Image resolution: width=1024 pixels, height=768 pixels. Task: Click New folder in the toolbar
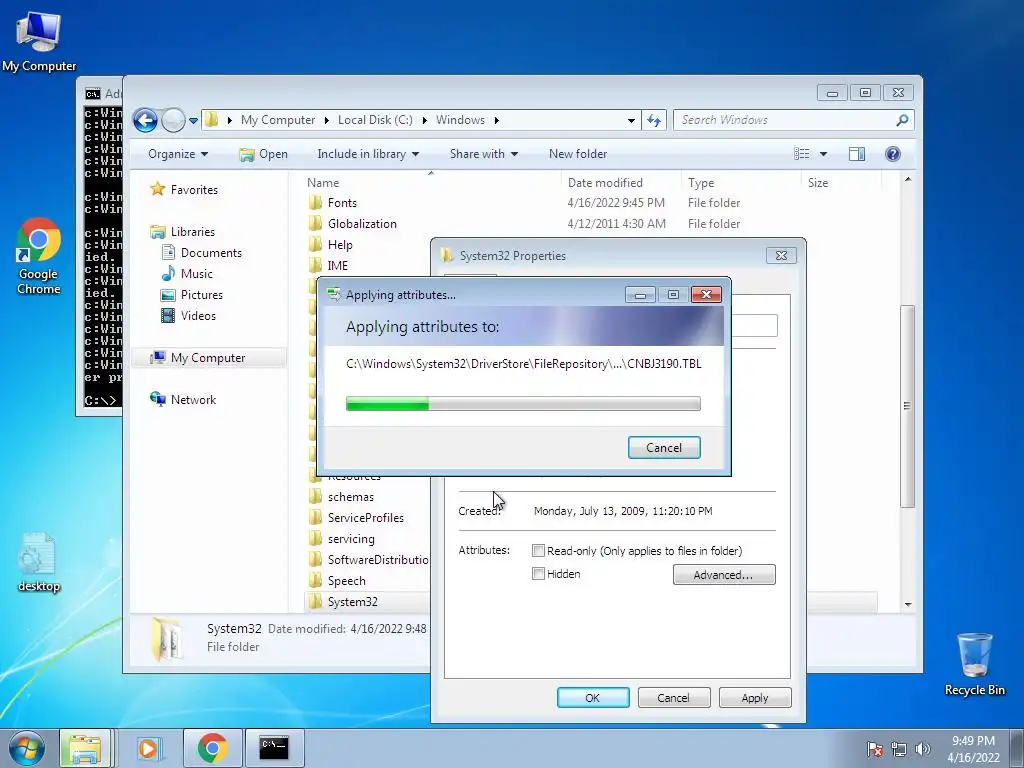[578, 154]
